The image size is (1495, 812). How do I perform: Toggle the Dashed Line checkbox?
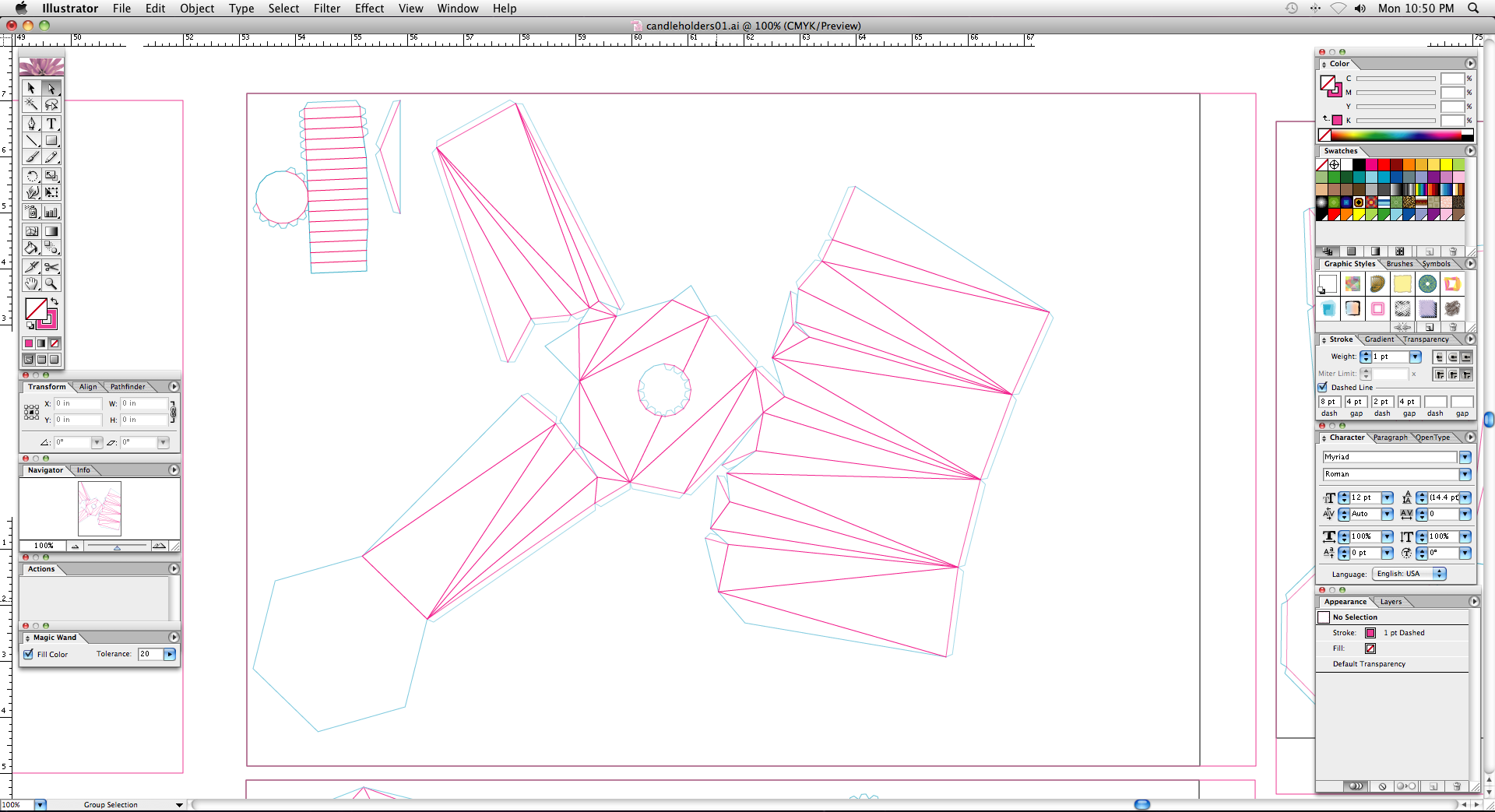pyautogui.click(x=1323, y=387)
